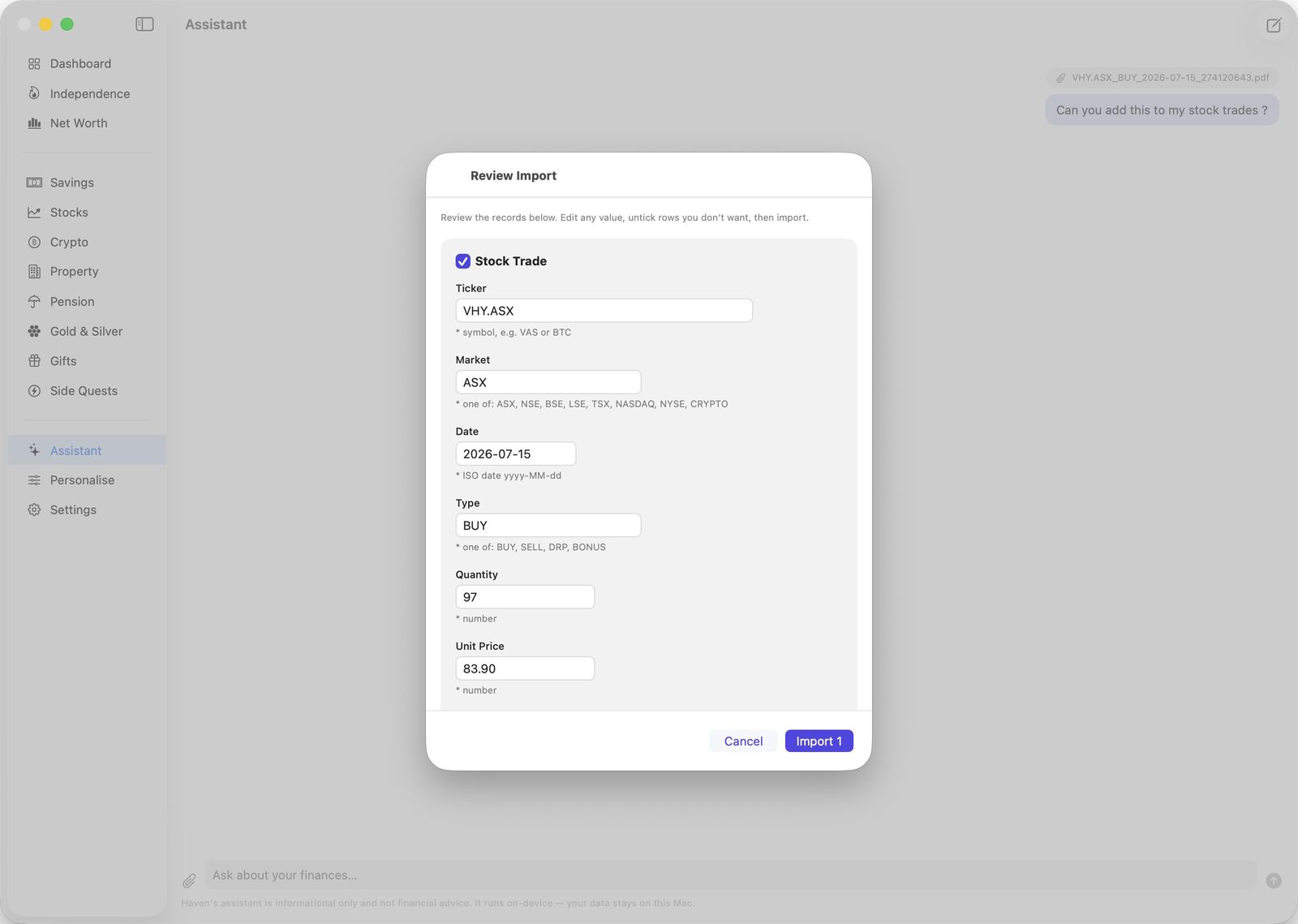Click the Property building icon

pos(34,272)
